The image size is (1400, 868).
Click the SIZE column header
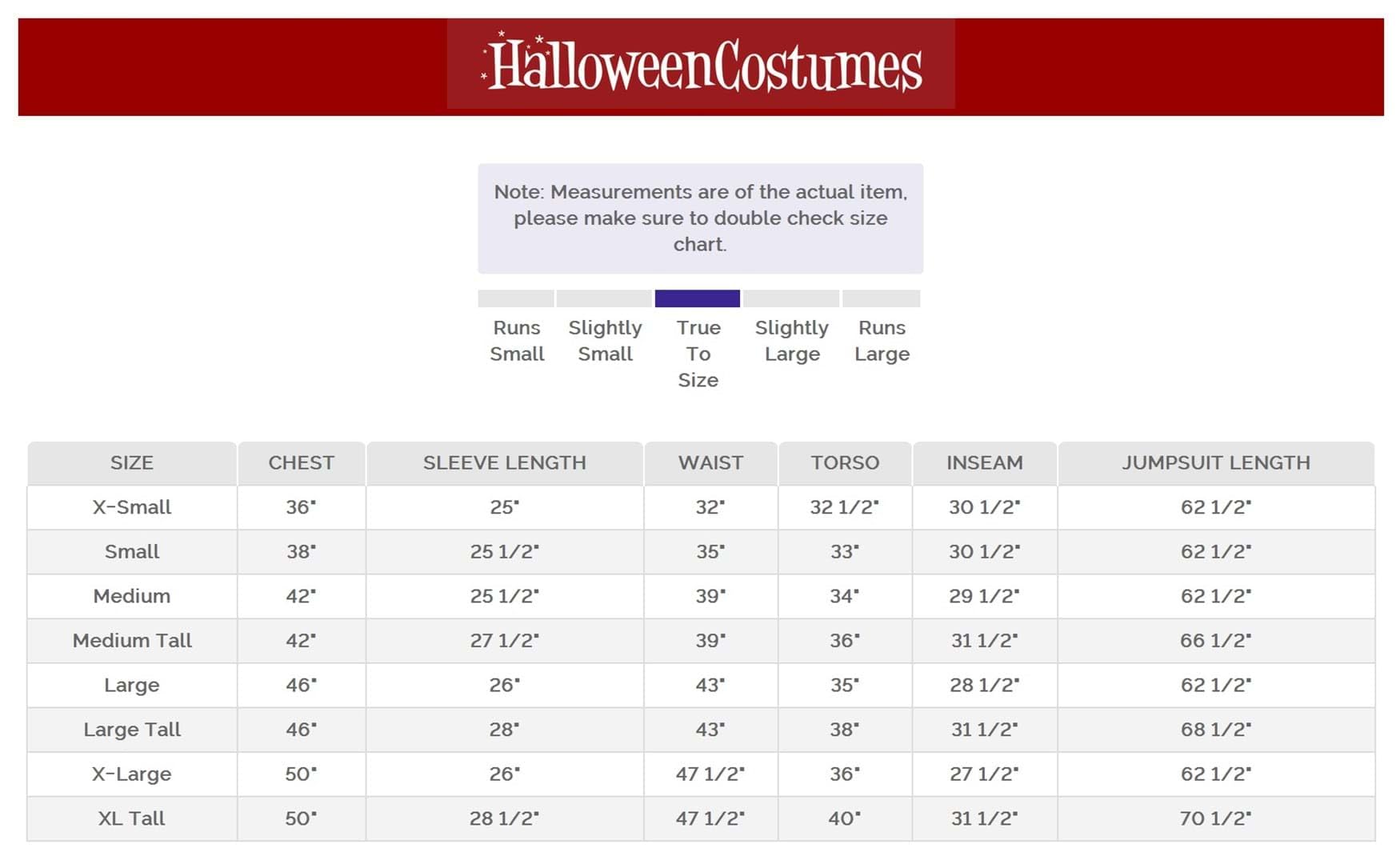coord(132,463)
